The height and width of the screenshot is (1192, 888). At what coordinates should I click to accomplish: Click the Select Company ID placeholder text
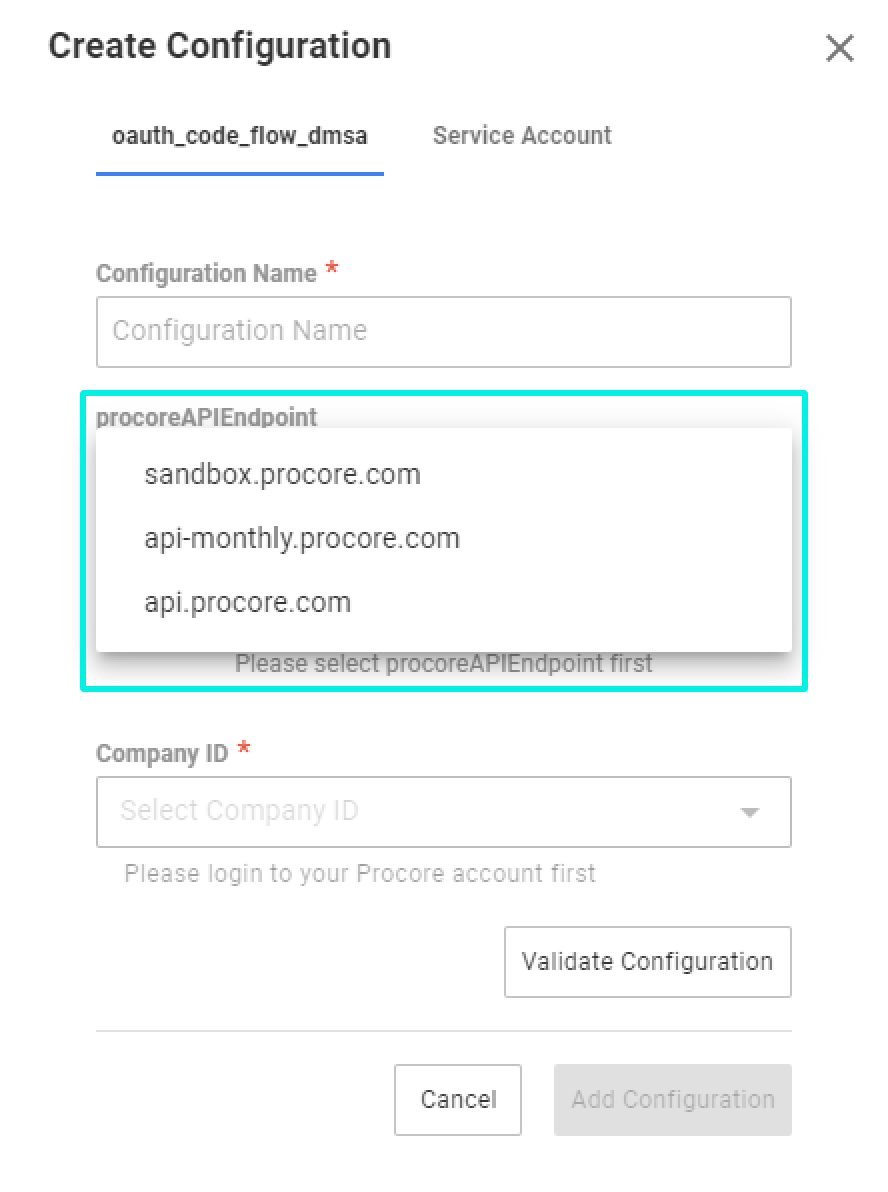(x=239, y=811)
